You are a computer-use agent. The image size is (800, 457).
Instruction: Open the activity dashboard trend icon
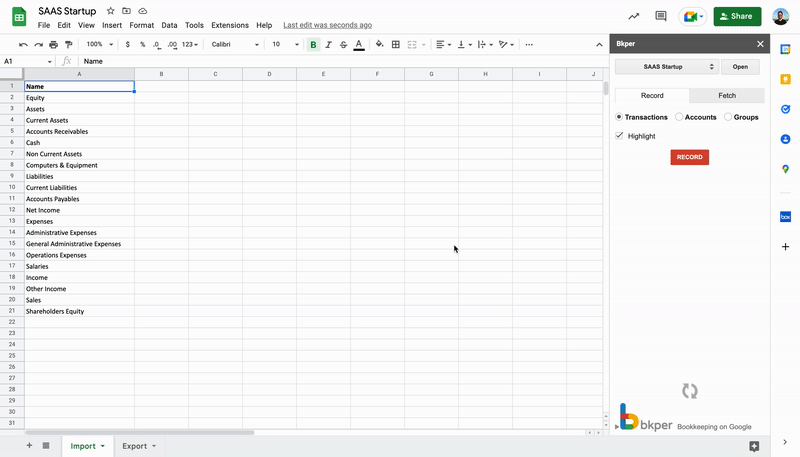point(634,16)
